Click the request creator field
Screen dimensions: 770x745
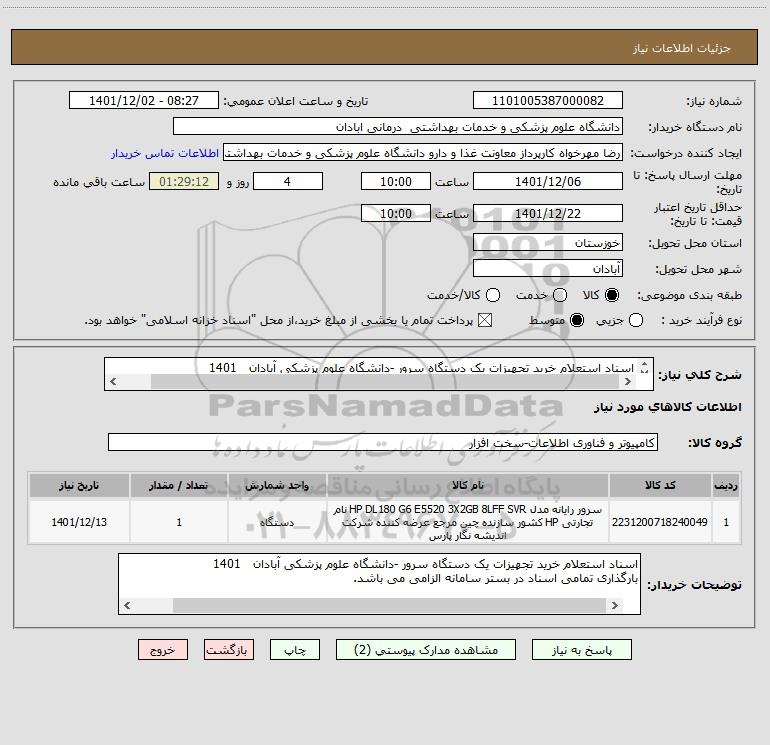point(423,153)
